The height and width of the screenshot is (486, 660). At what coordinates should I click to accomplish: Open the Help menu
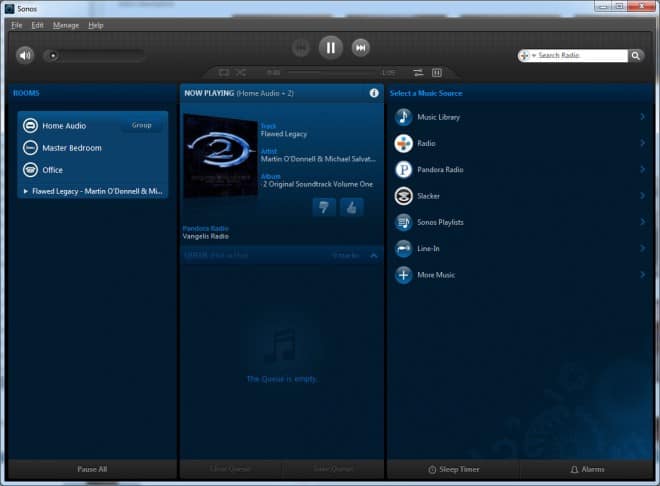click(x=96, y=24)
